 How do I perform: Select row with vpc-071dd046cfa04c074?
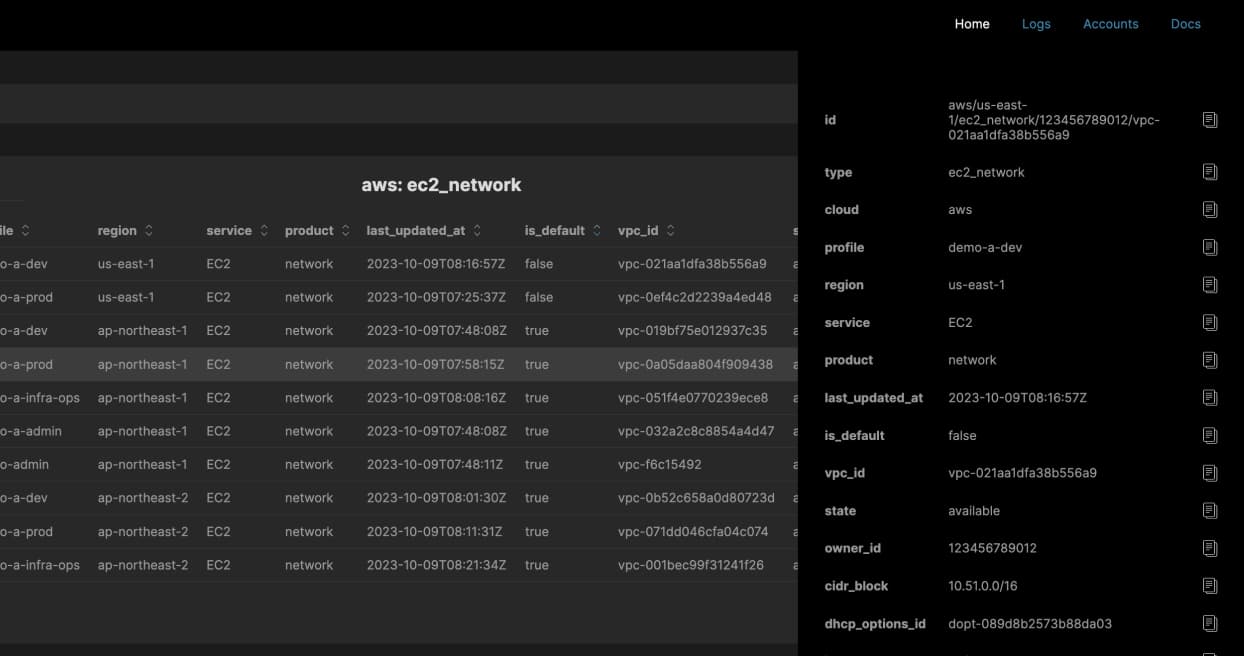399,532
